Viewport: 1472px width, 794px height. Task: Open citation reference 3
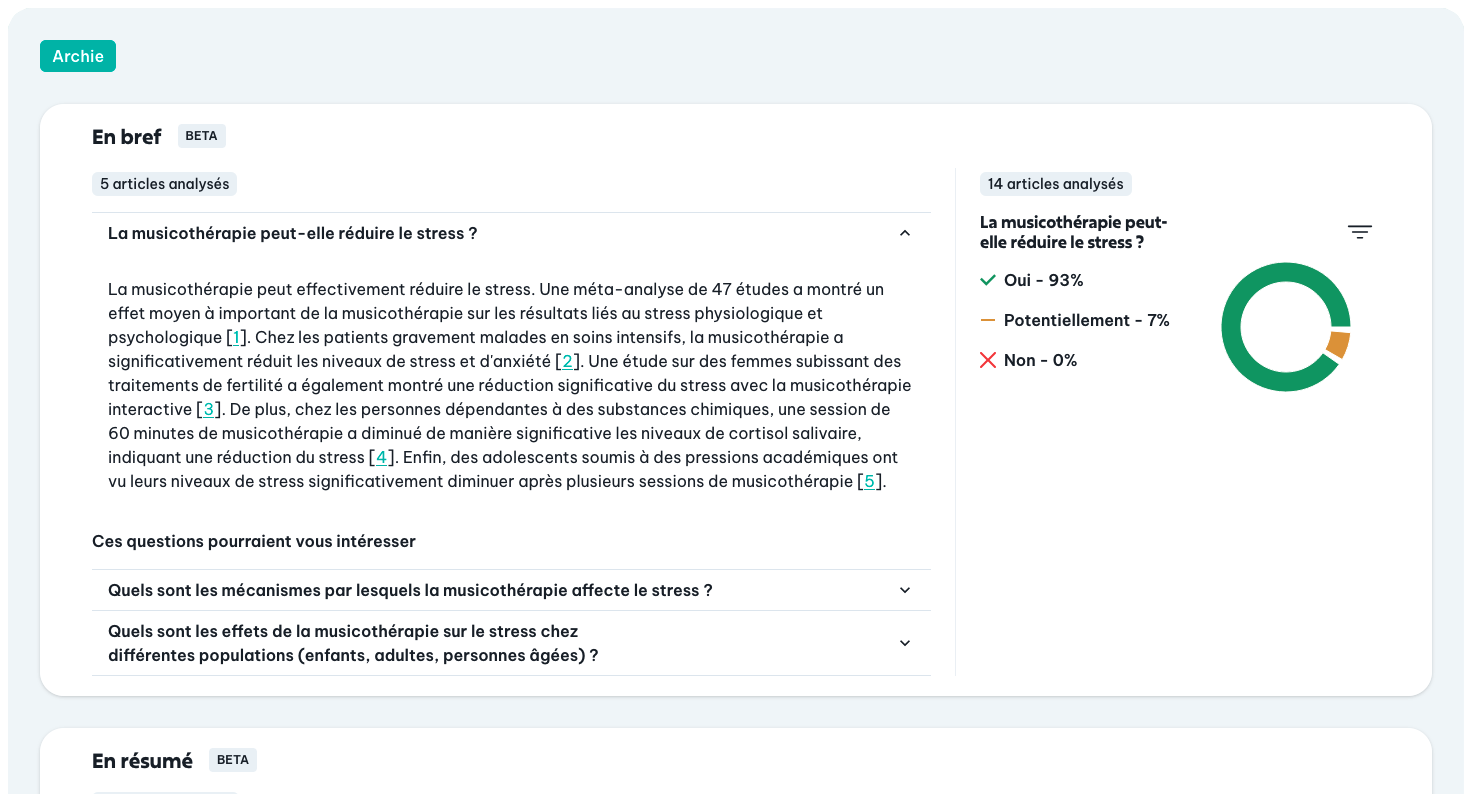click(208, 409)
